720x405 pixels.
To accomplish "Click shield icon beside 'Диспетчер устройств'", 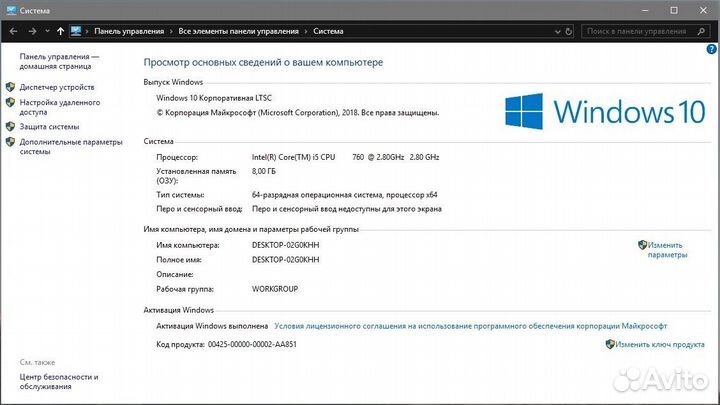I will pos(11,87).
